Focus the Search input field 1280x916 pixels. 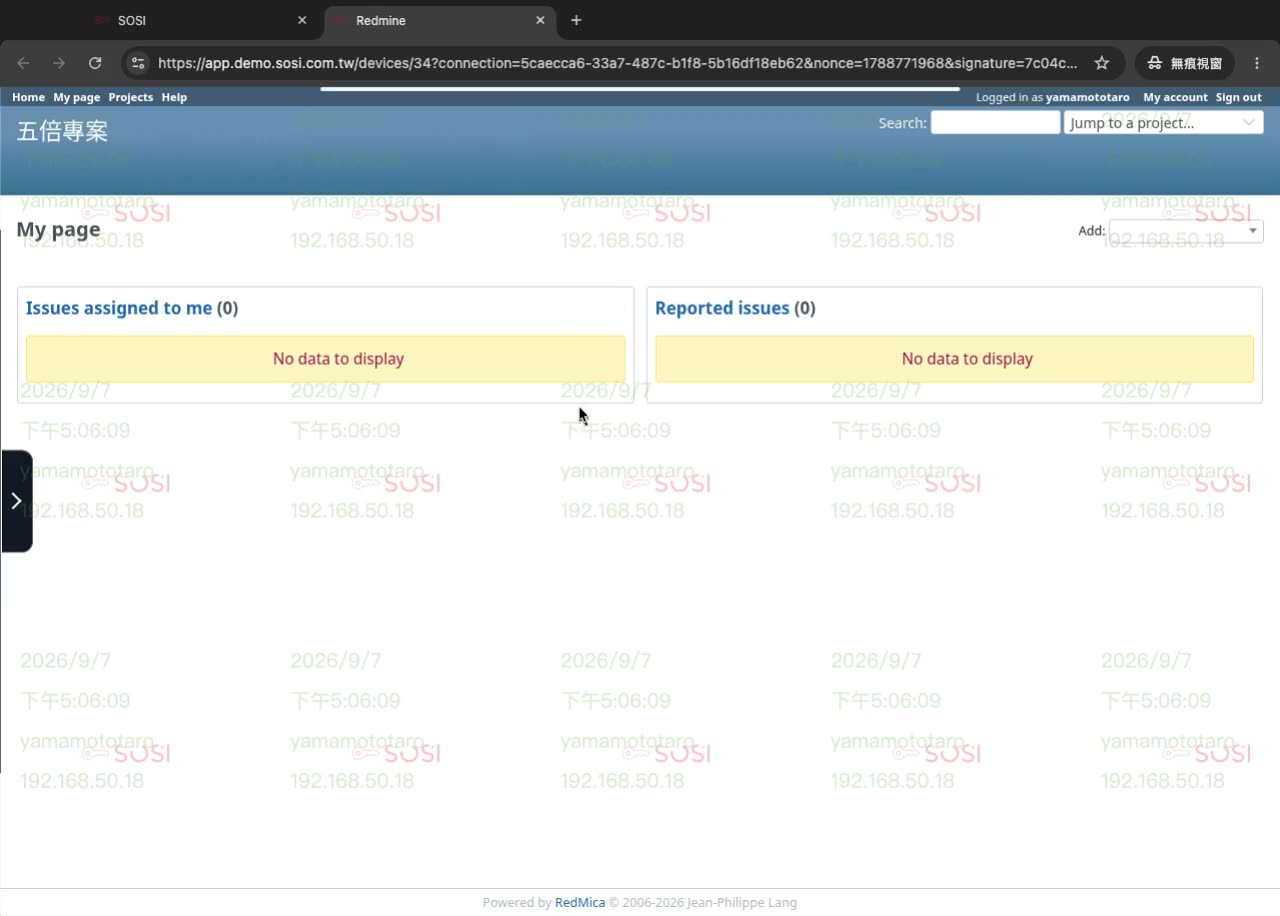(x=995, y=122)
